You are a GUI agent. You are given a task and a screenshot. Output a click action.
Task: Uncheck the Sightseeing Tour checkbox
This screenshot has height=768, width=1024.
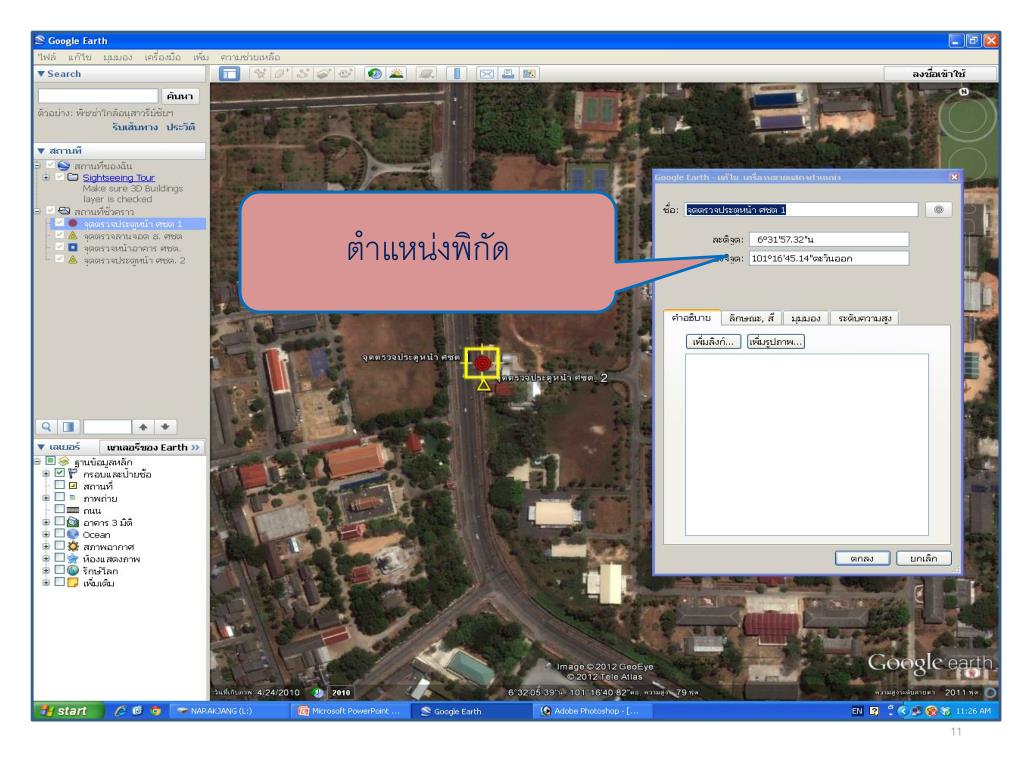[60, 177]
